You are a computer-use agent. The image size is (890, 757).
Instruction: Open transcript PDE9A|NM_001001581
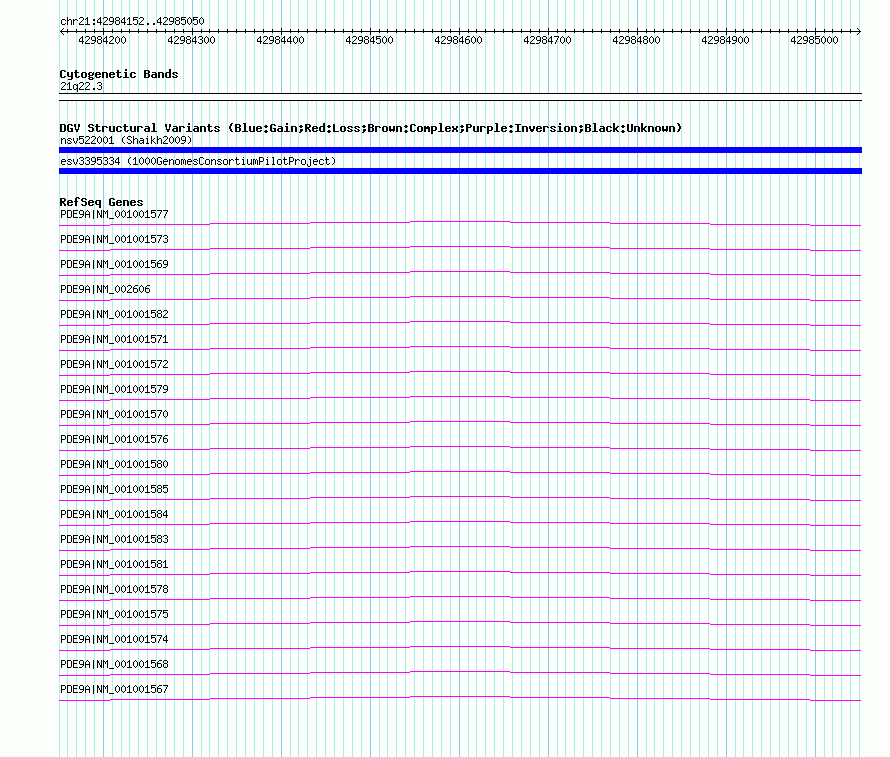(x=115, y=564)
